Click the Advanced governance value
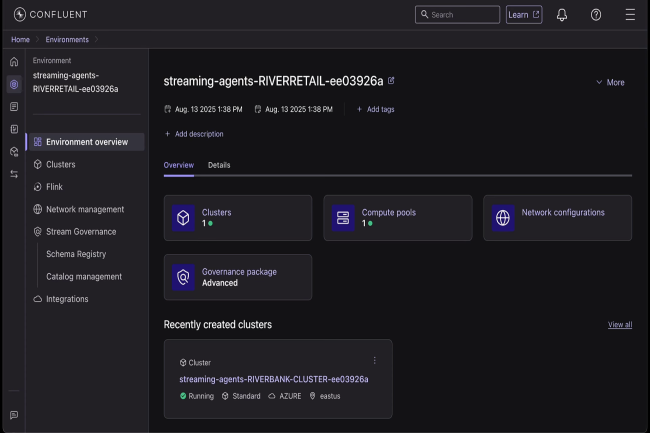This screenshot has height=433, width=650. coord(220,283)
